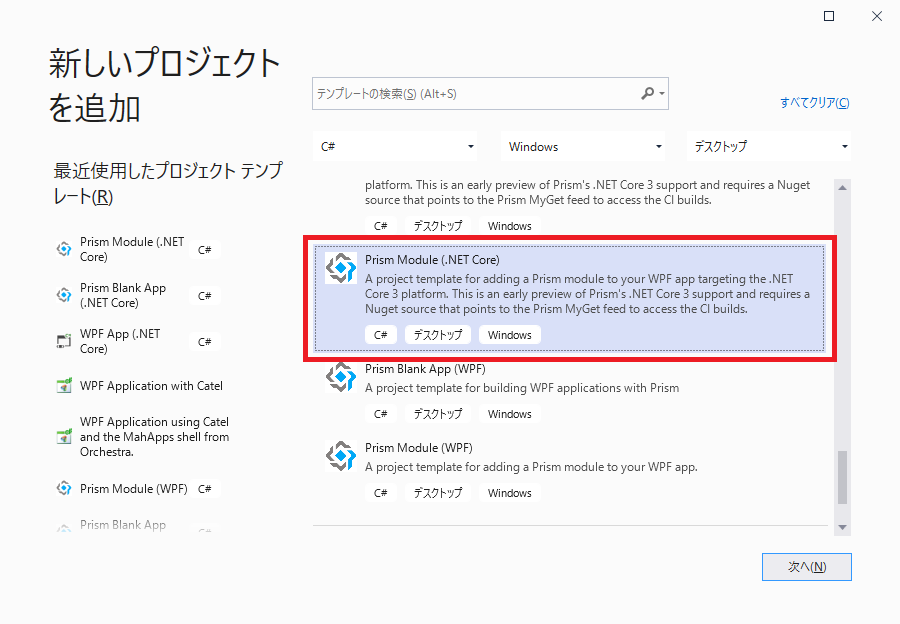
Task: Expand search options arrow beside magnifier
Action: pos(662,94)
